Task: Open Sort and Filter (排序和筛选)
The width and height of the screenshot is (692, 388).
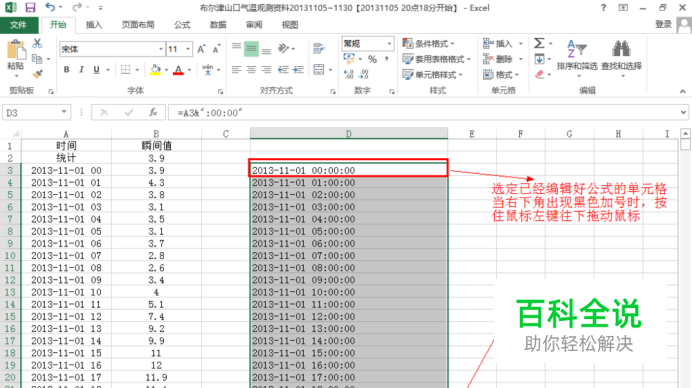Action: pos(577,58)
